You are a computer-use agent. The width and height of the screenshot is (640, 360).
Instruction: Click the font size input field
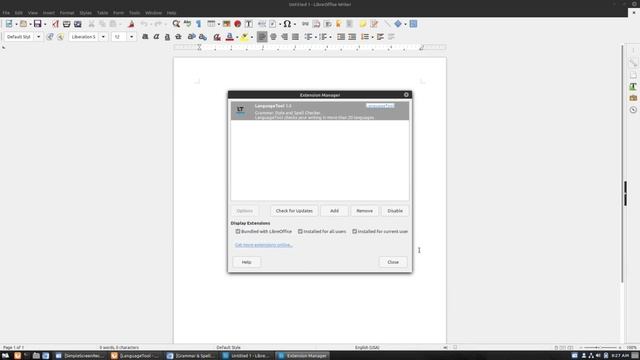click(x=119, y=37)
